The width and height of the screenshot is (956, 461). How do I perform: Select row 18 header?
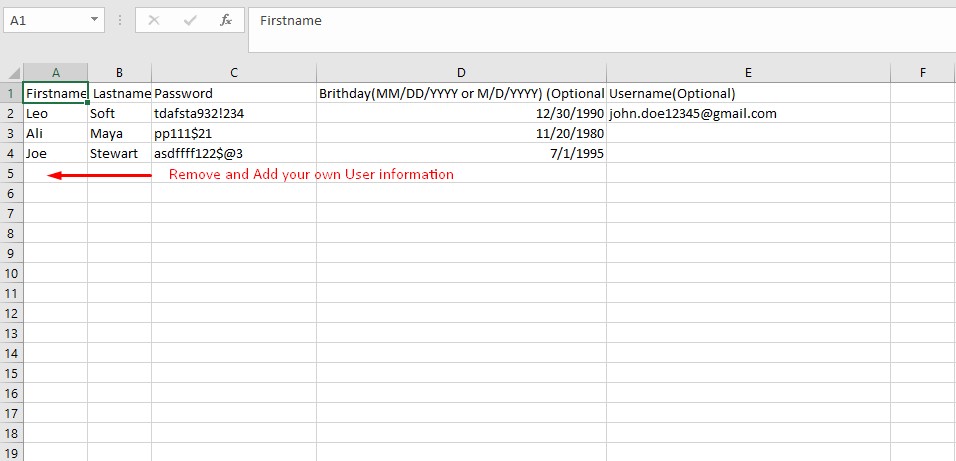coord(12,434)
